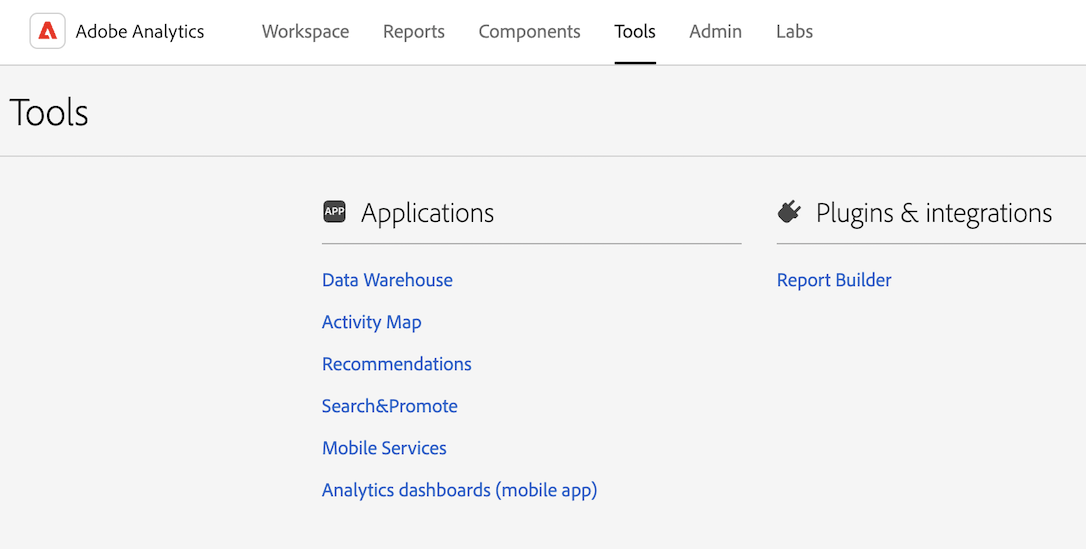Go to the Admin tab
This screenshot has height=549, width=1086.
pos(715,32)
